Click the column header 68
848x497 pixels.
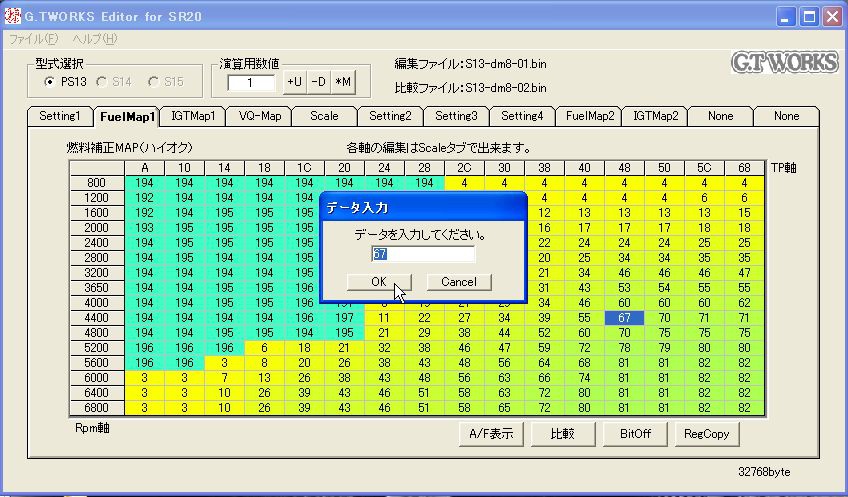coord(744,168)
